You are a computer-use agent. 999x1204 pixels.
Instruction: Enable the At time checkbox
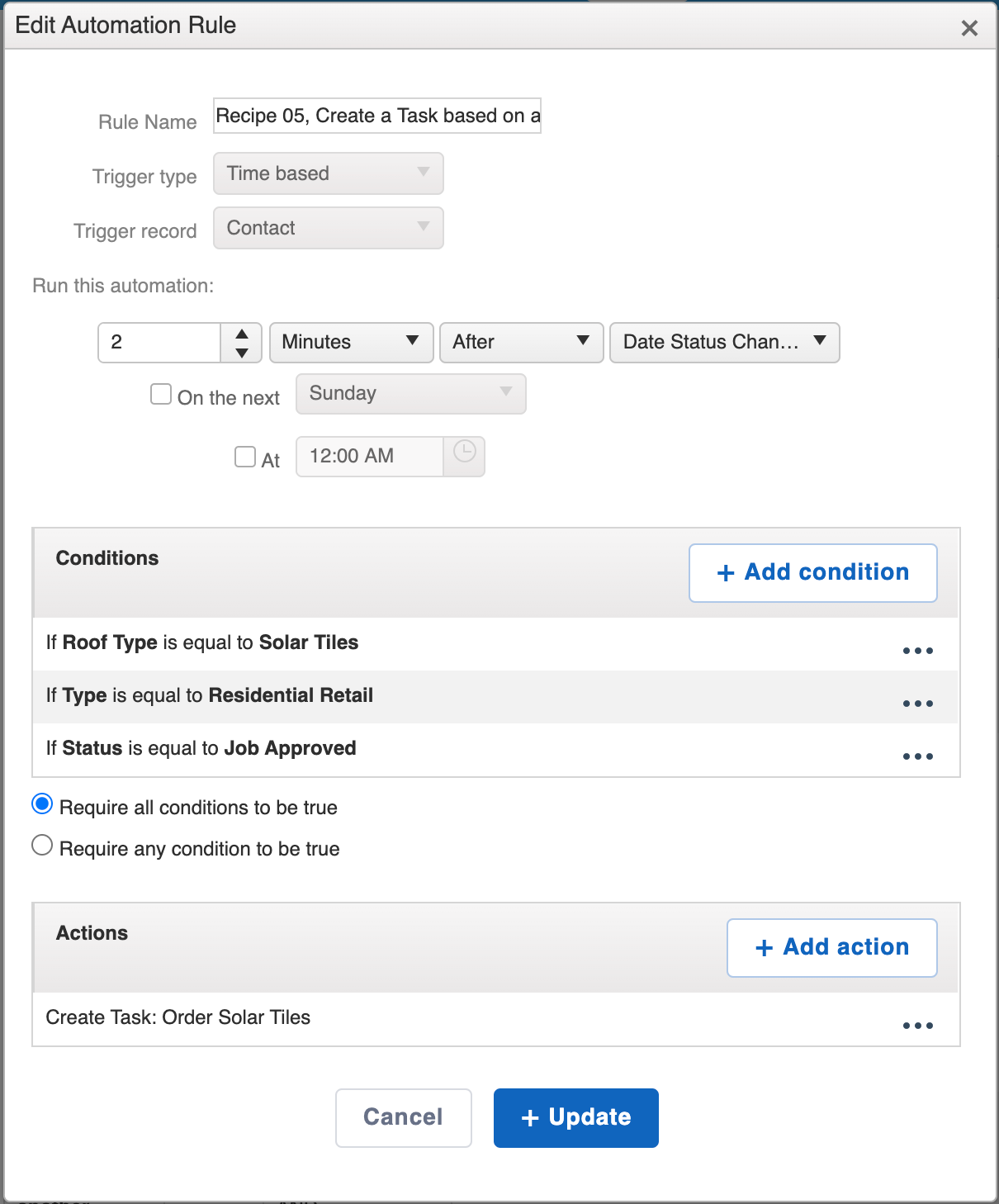244,457
